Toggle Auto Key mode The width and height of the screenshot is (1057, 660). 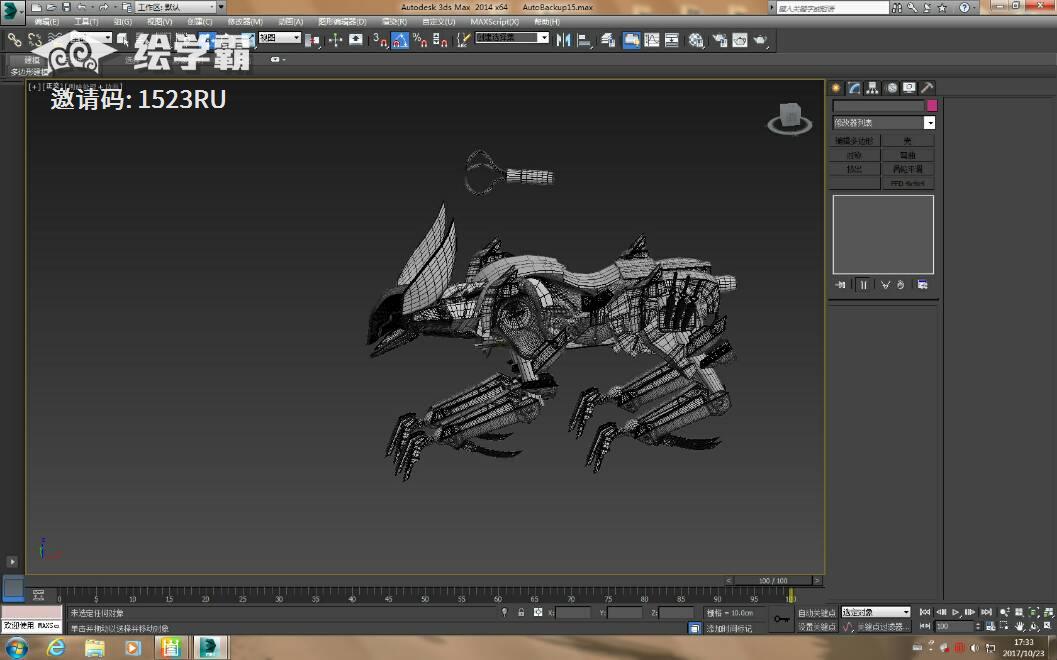(816, 612)
